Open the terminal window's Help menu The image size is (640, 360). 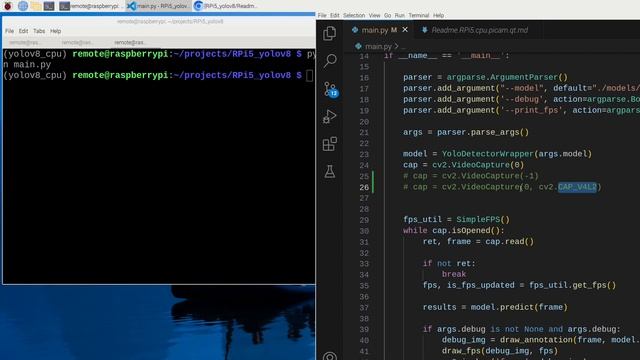(x=56, y=31)
